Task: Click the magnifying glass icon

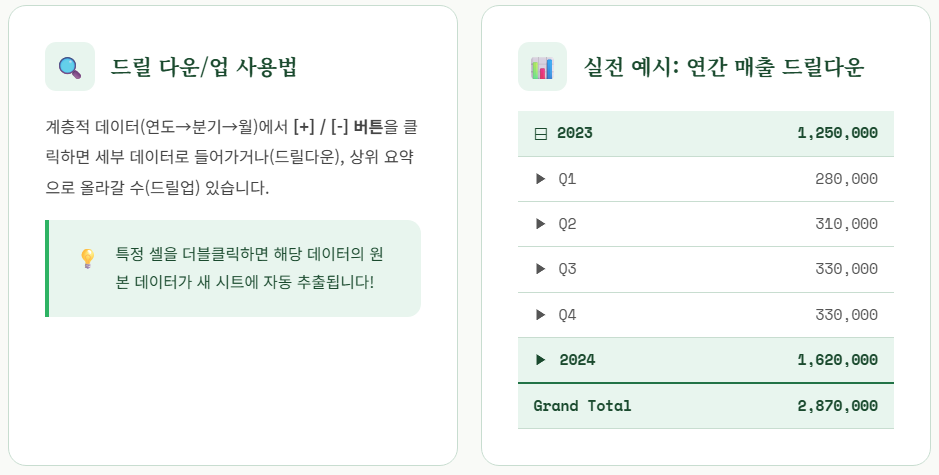Action: pyautogui.click(x=70, y=67)
